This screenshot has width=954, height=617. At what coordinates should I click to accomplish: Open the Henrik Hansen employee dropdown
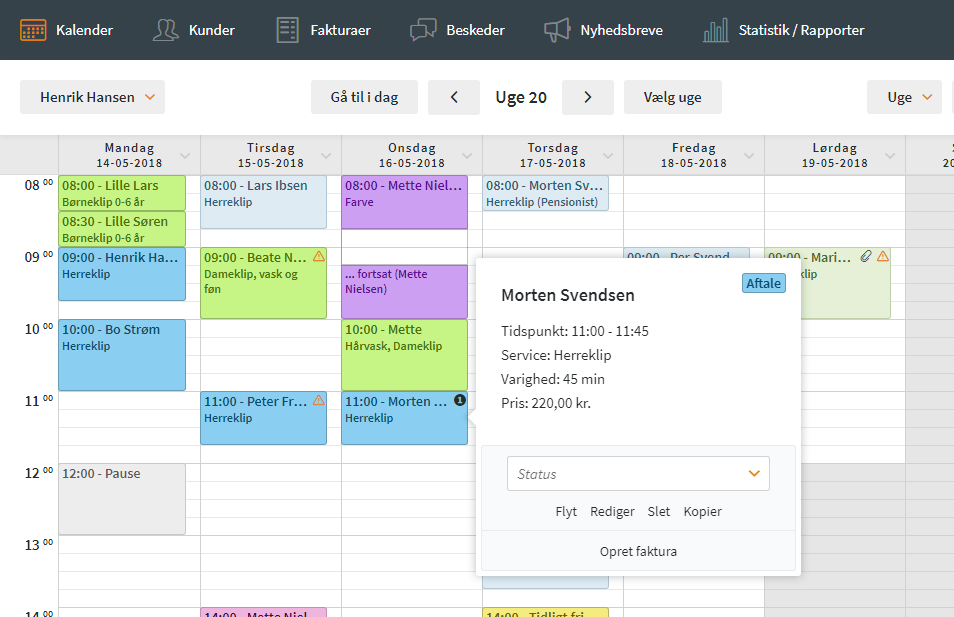[x=92, y=97]
